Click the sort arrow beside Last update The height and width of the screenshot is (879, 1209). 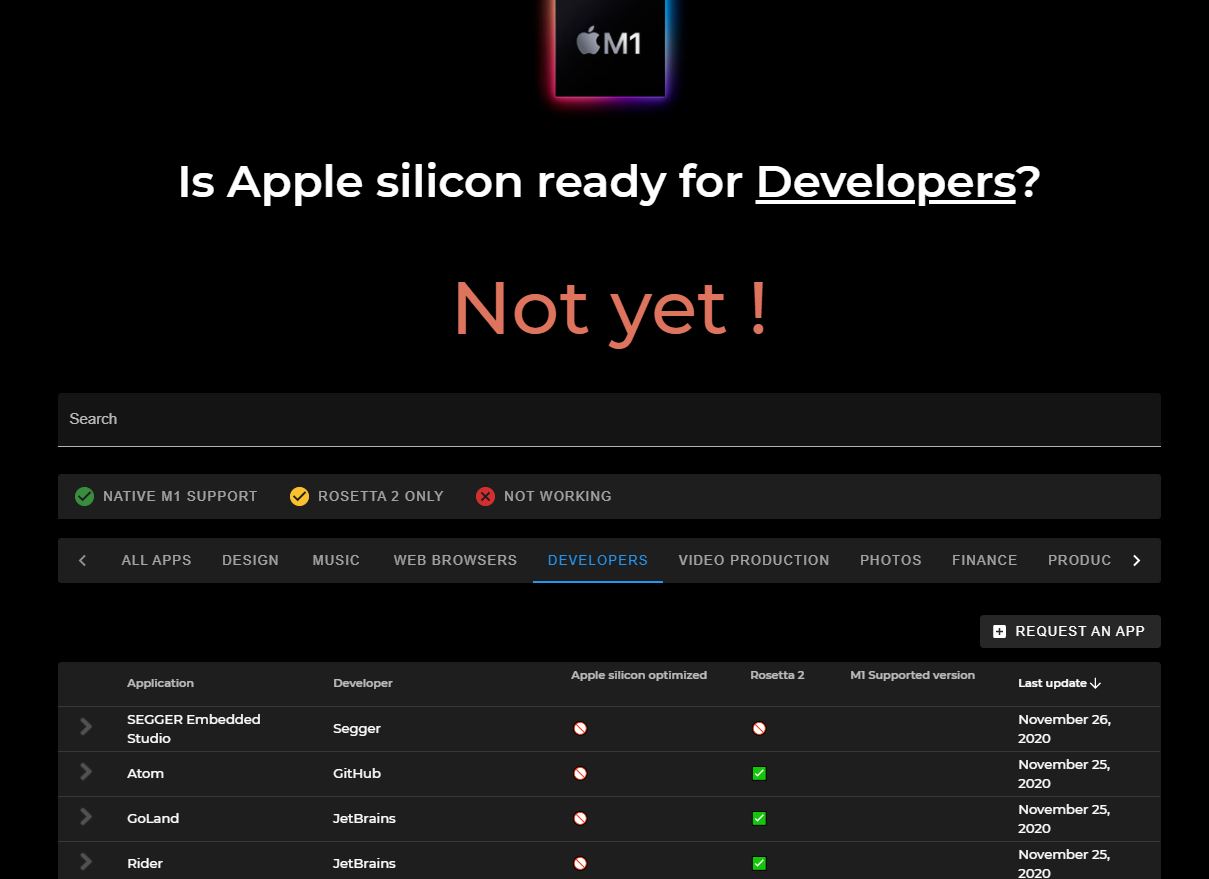tap(1095, 683)
